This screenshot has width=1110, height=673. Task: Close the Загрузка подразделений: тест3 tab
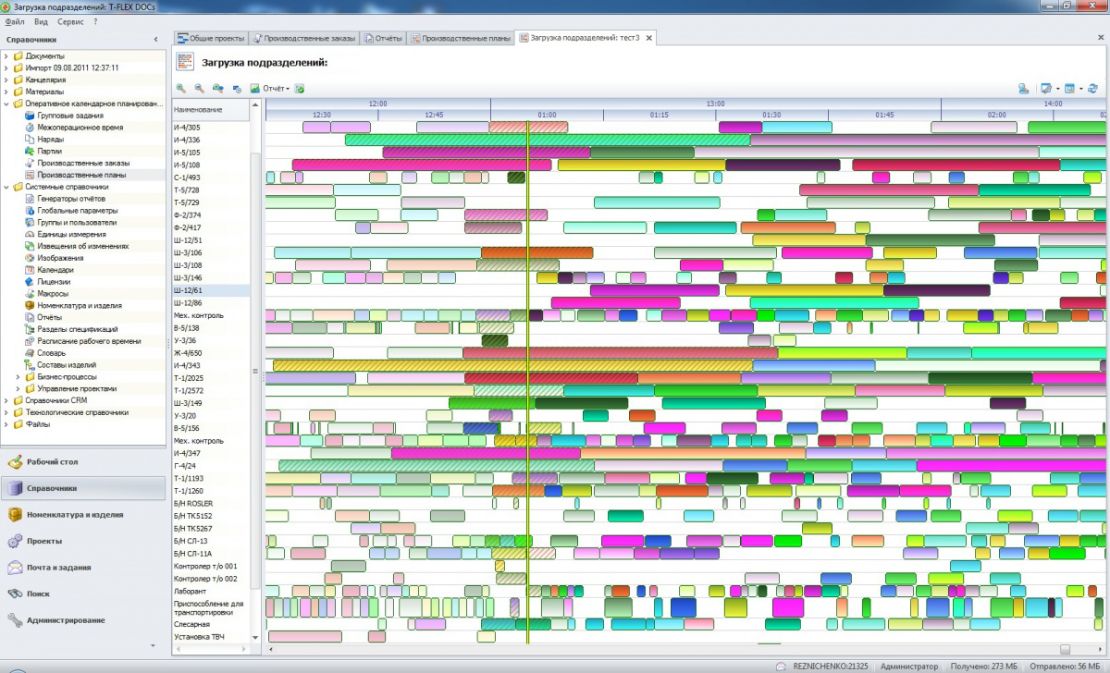click(x=648, y=38)
